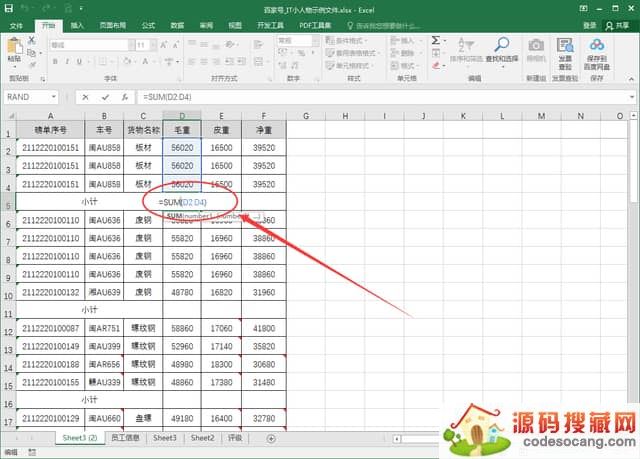Select column F header
Screen dimensions: 640x459
(263, 115)
